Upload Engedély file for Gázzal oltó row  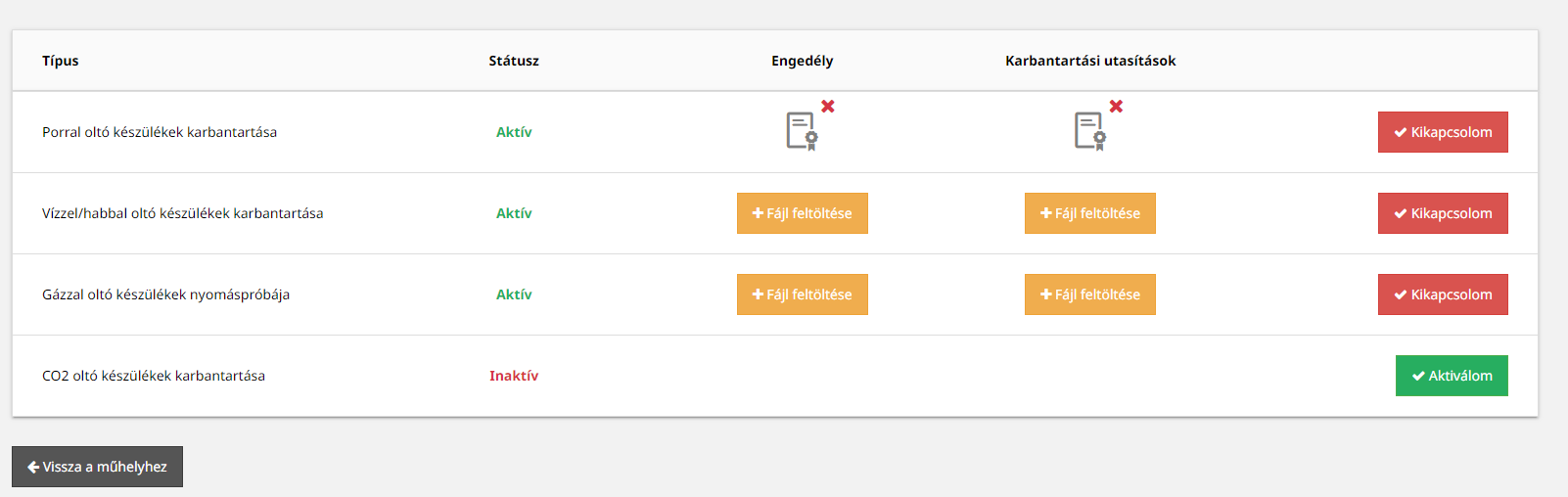click(x=803, y=294)
